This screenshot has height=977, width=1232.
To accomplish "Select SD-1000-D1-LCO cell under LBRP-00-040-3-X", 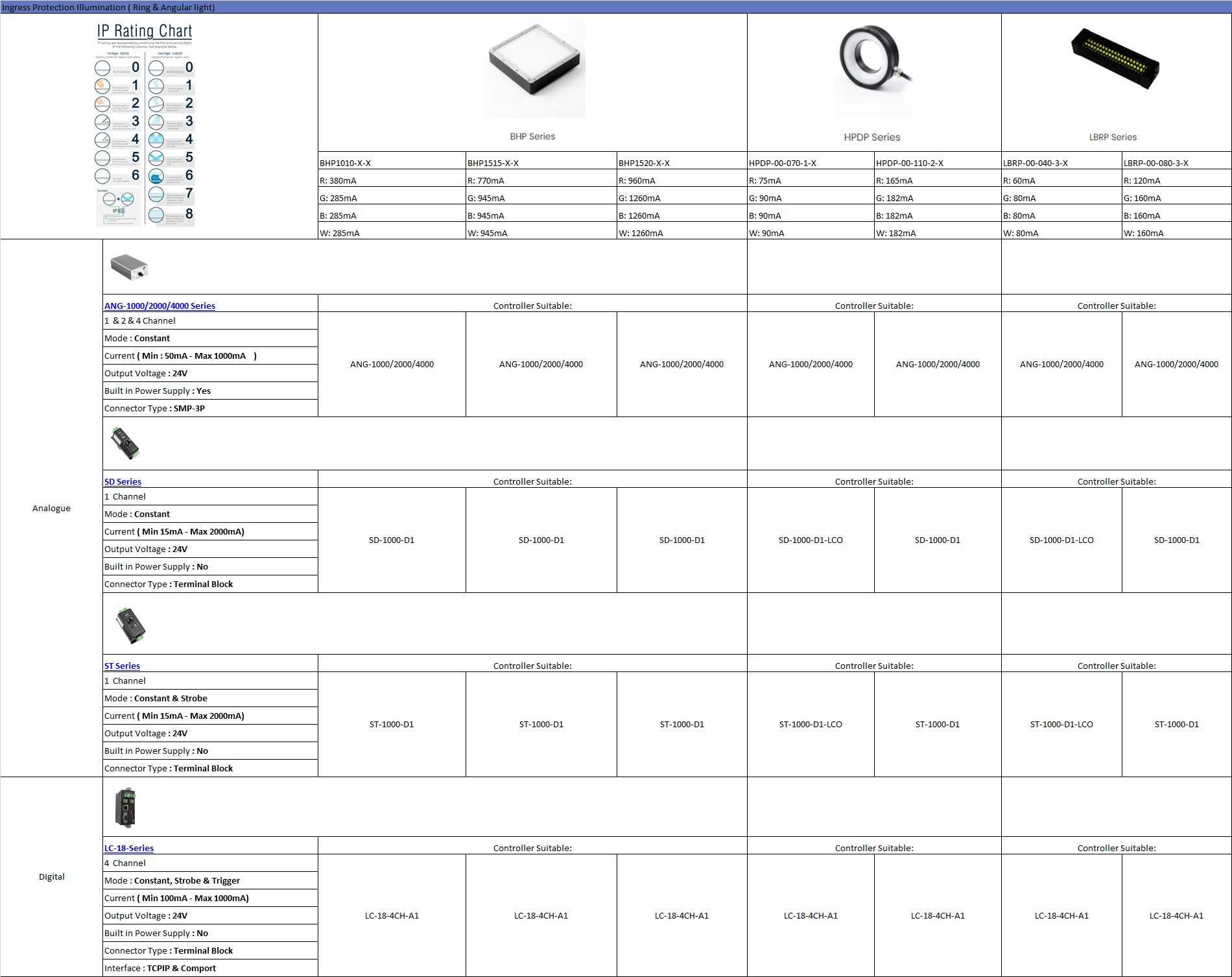I will (1061, 540).
